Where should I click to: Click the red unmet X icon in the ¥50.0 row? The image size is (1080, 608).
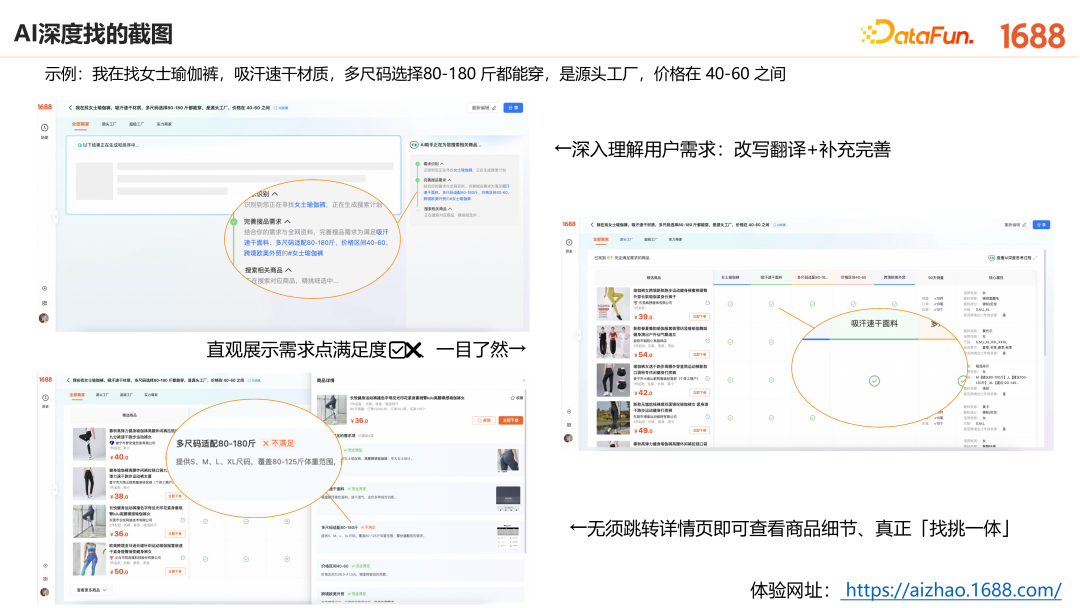tap(287, 559)
